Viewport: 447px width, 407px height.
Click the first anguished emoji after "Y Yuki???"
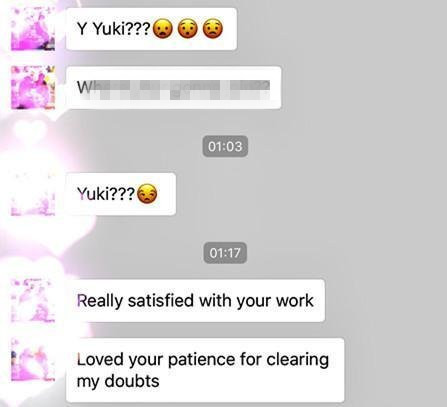163,29
